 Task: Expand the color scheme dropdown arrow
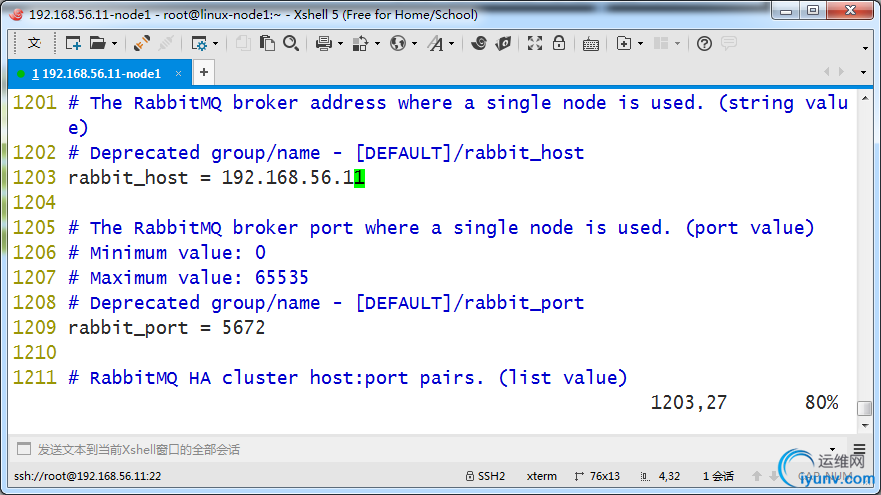pyautogui.click(x=377, y=43)
